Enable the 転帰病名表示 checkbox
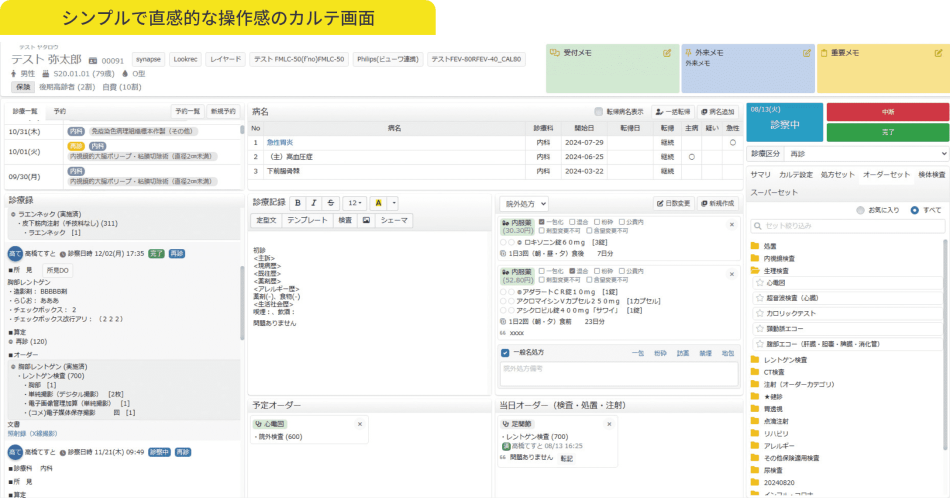 (x=599, y=112)
